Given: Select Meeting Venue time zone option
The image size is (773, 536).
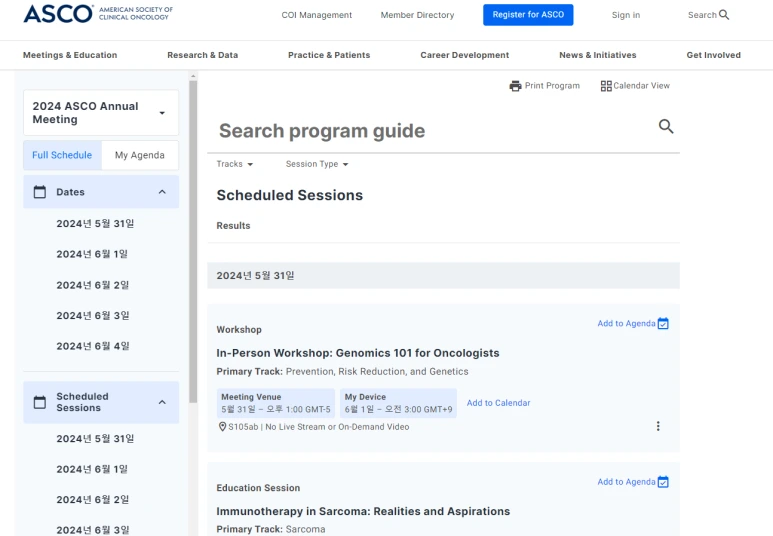Looking at the screenshot, I should tap(276, 403).
